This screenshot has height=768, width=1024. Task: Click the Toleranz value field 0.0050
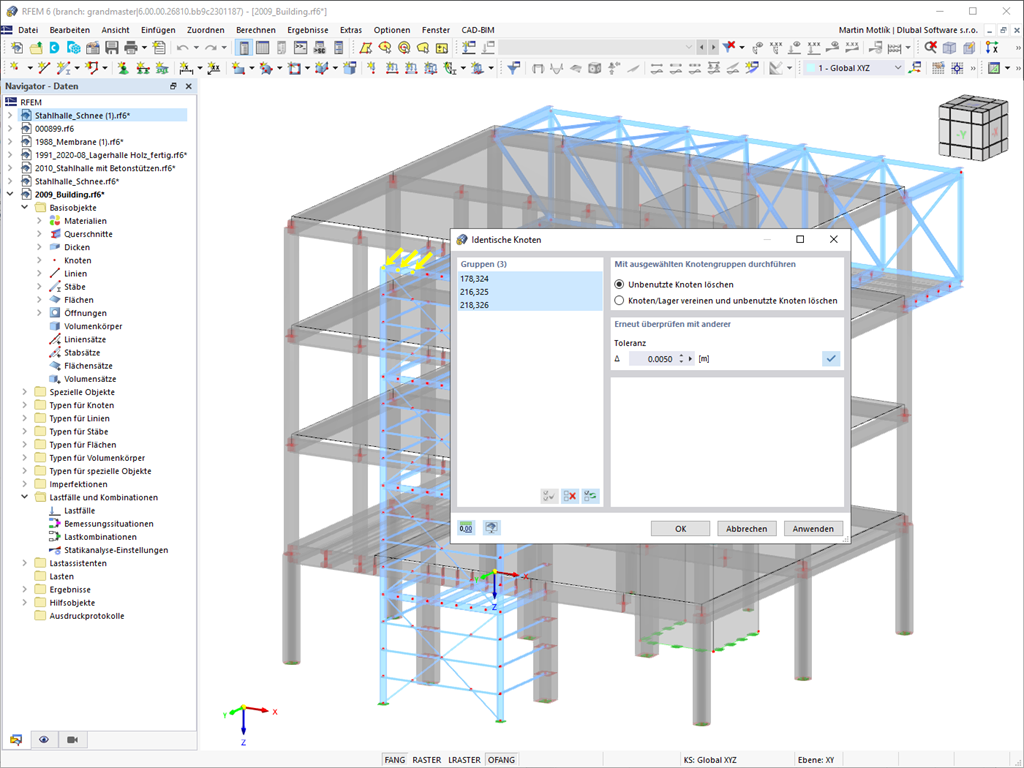pos(653,359)
